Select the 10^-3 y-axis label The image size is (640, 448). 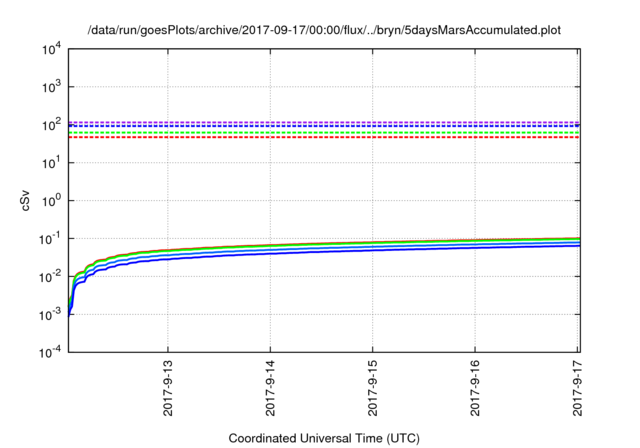(x=50, y=315)
